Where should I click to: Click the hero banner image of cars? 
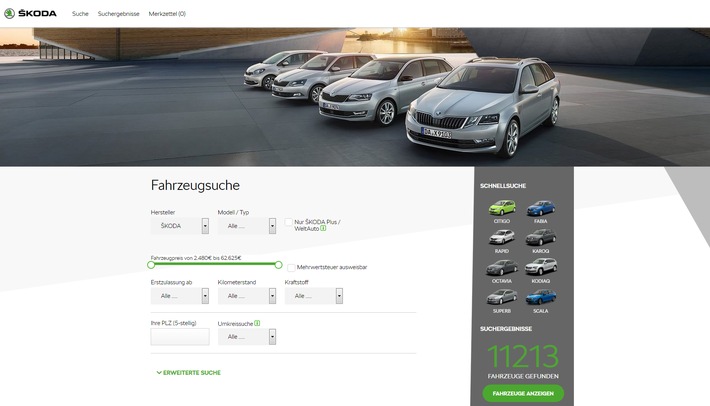355,97
